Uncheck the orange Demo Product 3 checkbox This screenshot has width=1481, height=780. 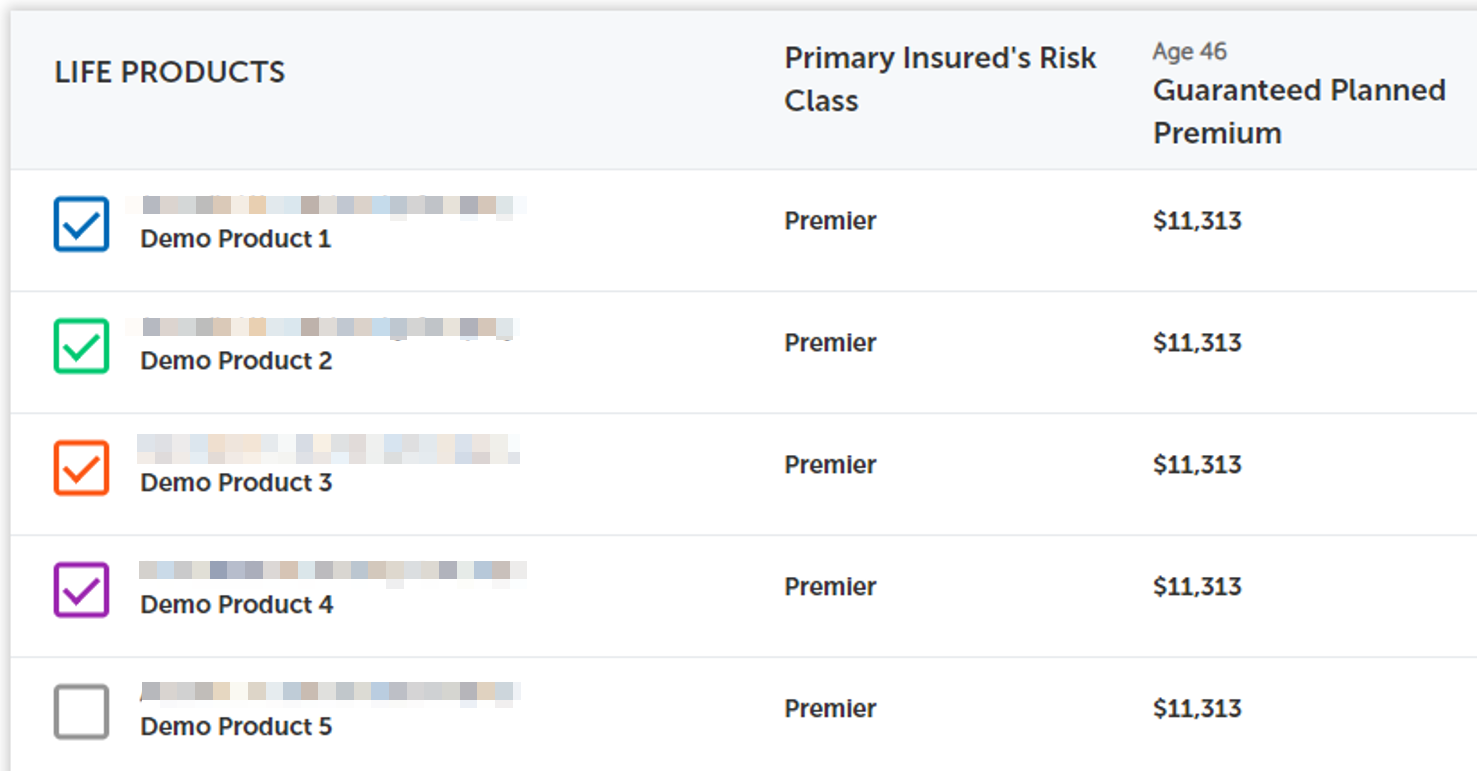click(81, 468)
